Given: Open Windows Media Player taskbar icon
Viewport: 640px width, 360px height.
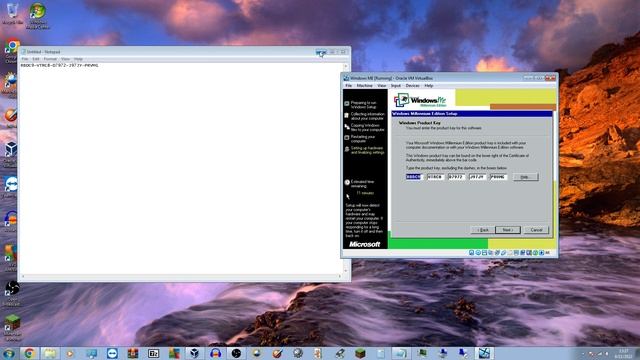Looking at the screenshot, I should tap(70, 353).
